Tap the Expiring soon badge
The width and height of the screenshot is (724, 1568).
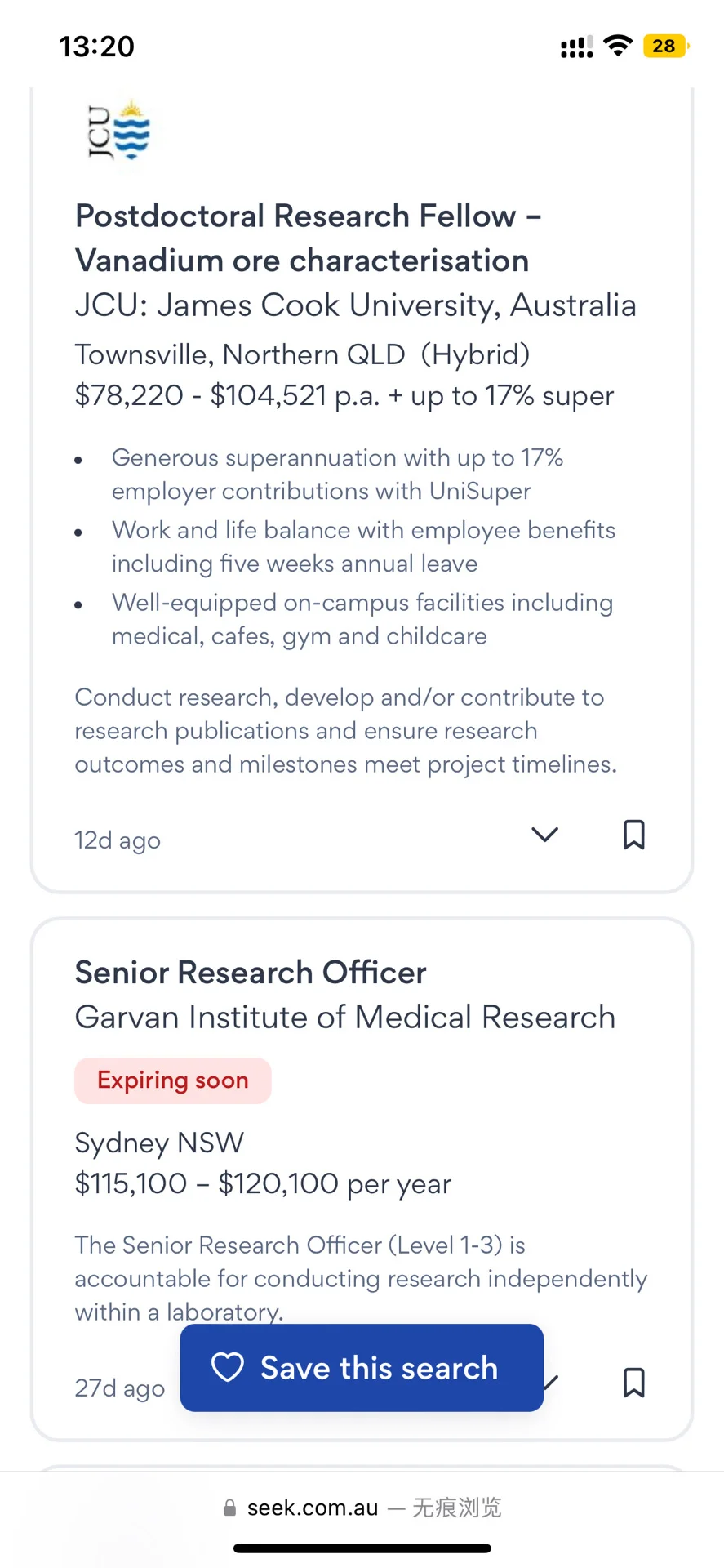pos(173,1080)
